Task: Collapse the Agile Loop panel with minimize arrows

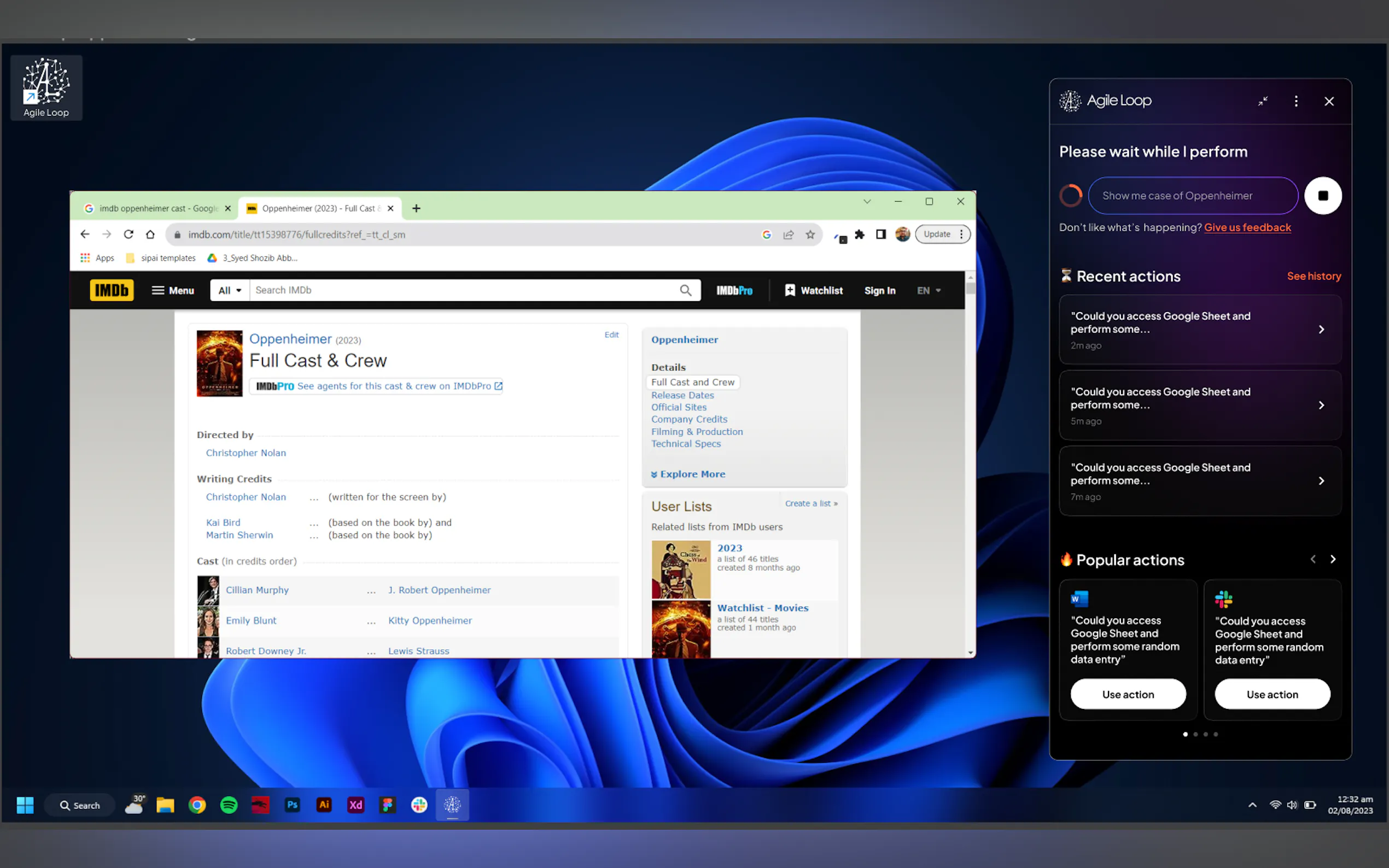Action: point(1263,102)
